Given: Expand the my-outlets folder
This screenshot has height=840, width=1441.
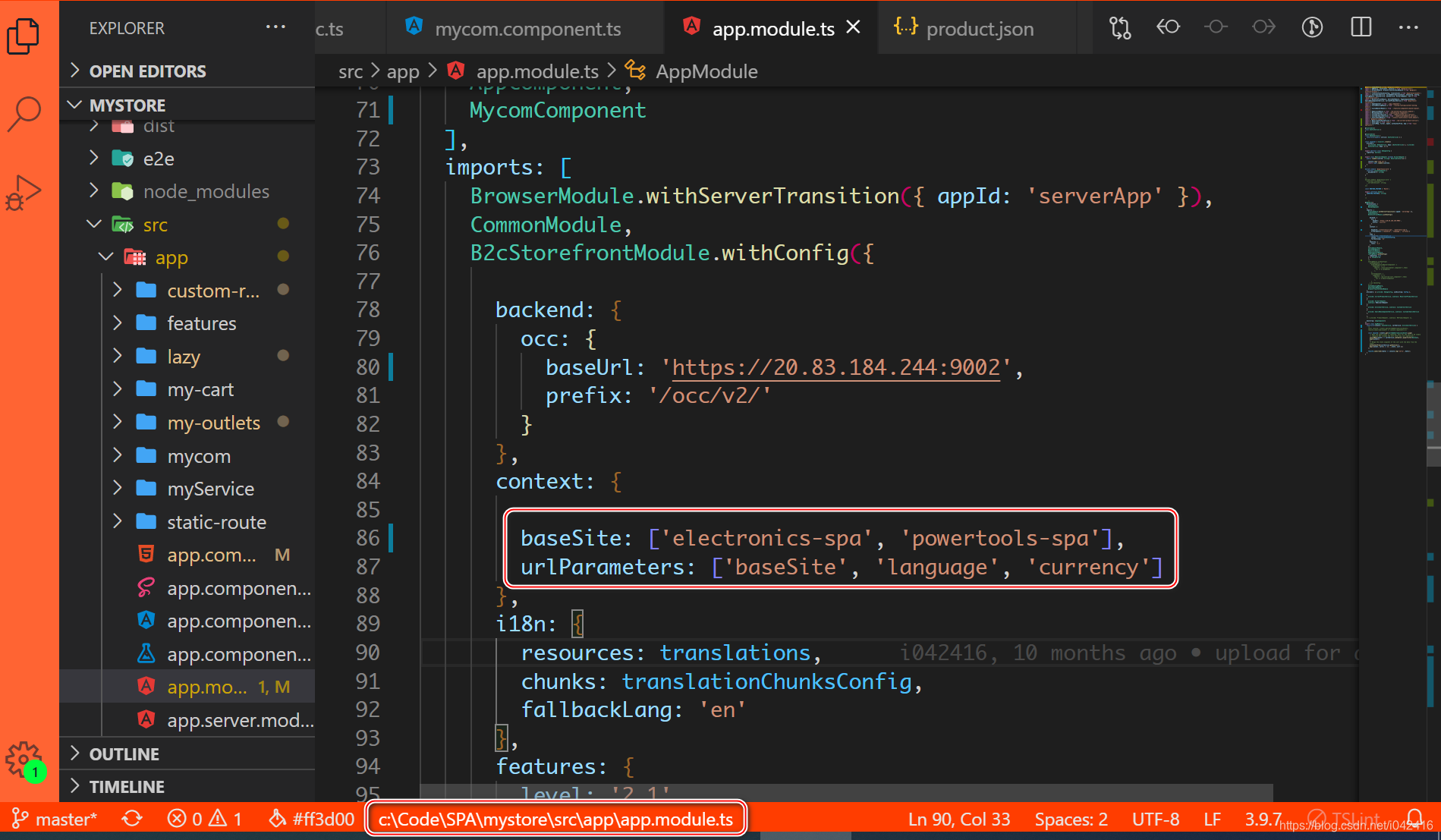Looking at the screenshot, I should pos(187,423).
